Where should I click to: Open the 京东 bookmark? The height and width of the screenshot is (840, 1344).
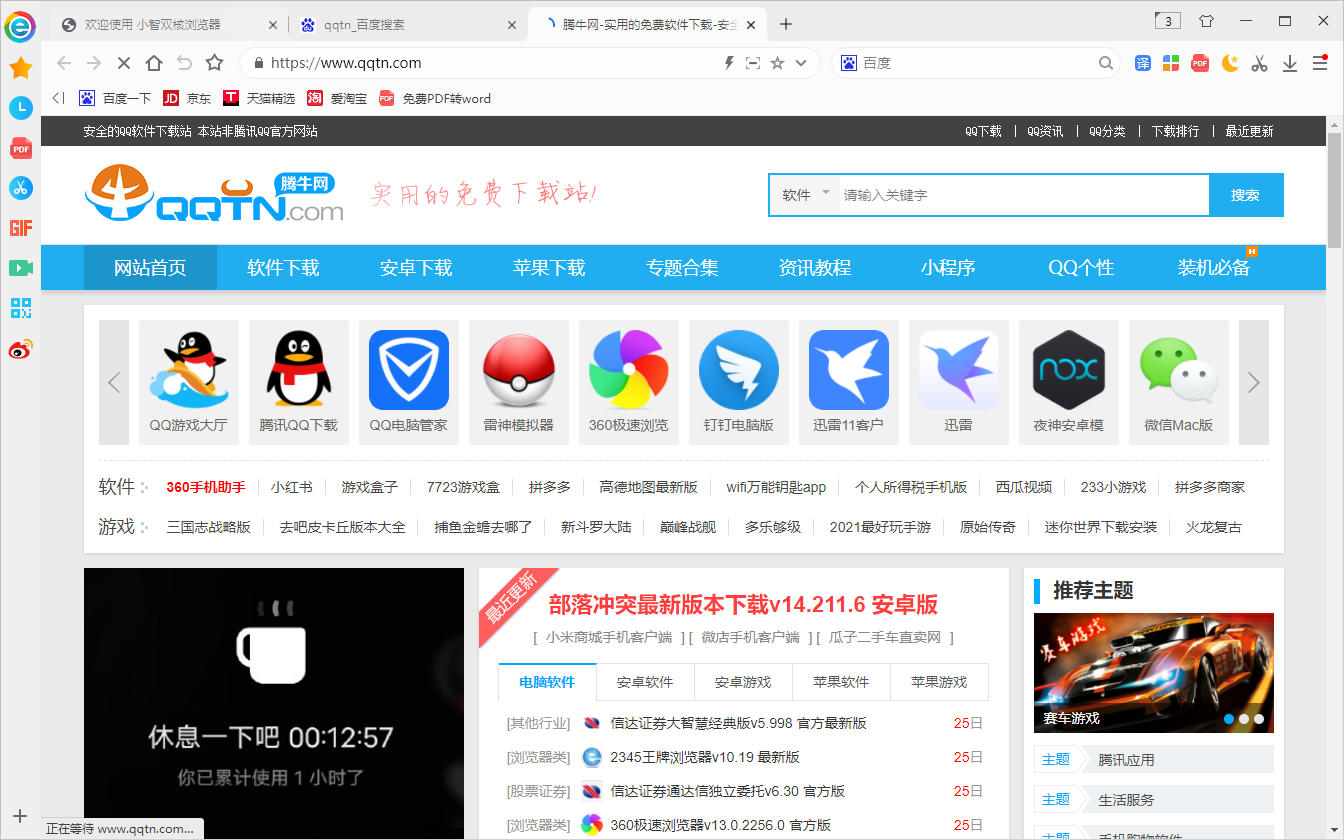187,98
